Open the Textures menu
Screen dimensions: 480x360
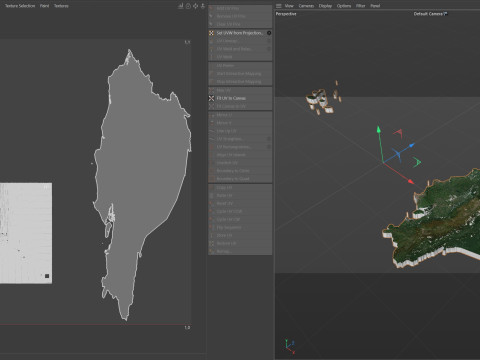pyautogui.click(x=61, y=6)
